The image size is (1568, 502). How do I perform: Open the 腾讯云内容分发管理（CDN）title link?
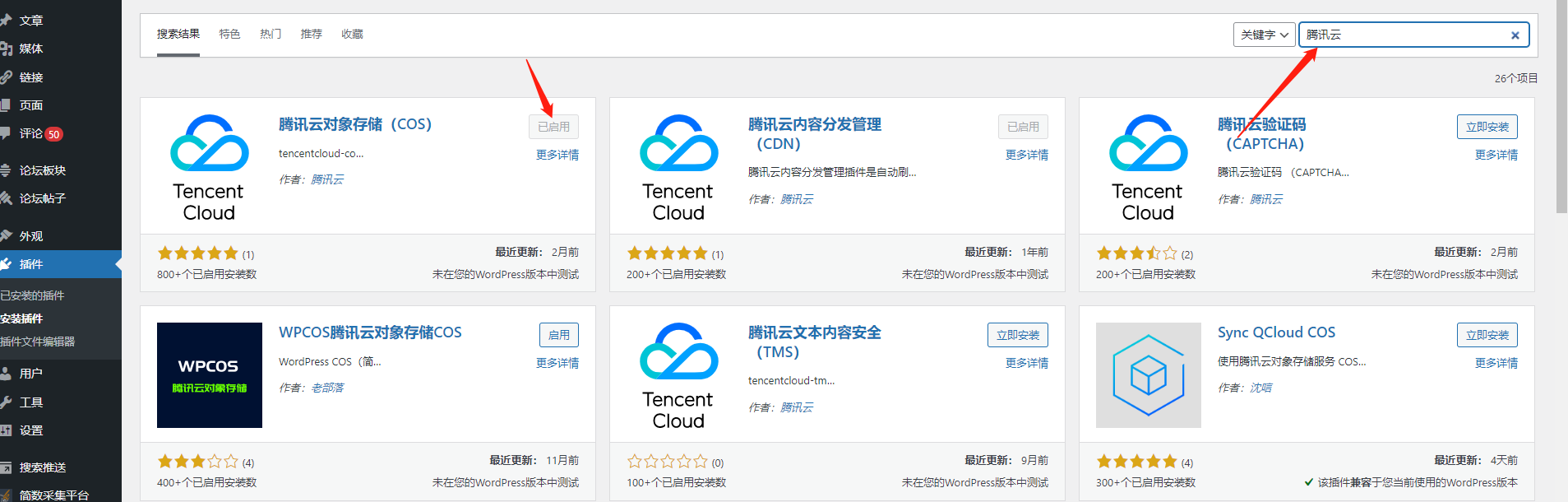coord(814,134)
